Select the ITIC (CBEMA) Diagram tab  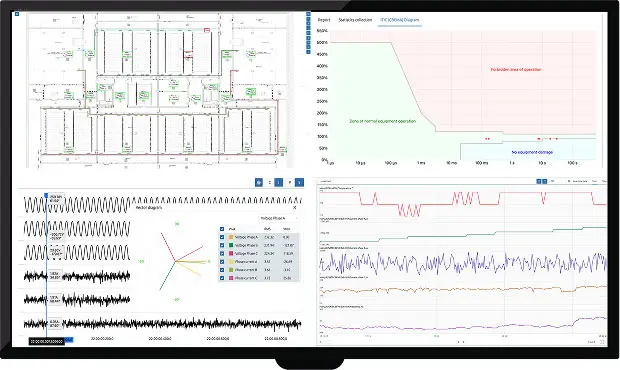[x=400, y=20]
